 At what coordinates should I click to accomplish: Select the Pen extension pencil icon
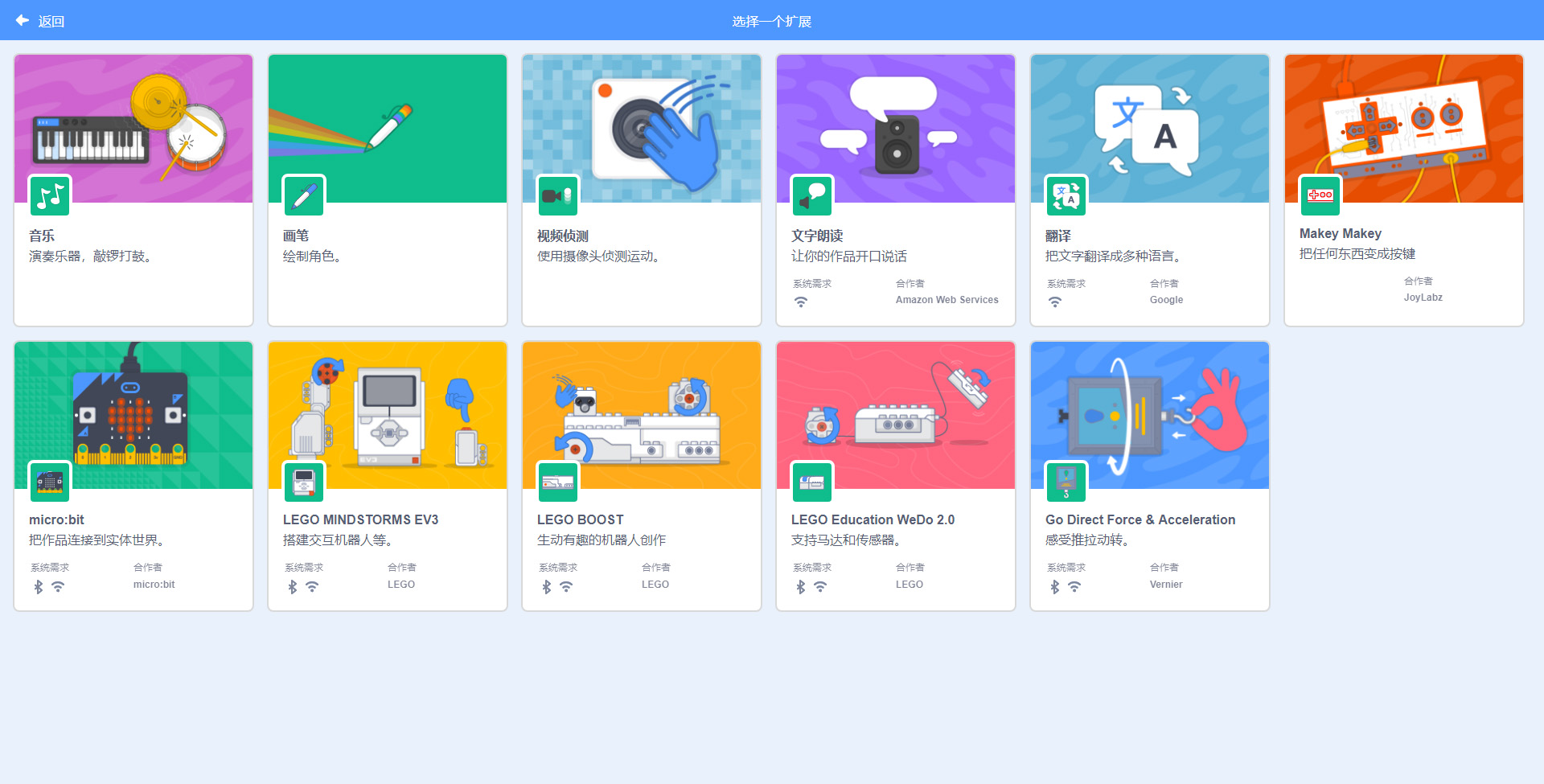tap(304, 195)
